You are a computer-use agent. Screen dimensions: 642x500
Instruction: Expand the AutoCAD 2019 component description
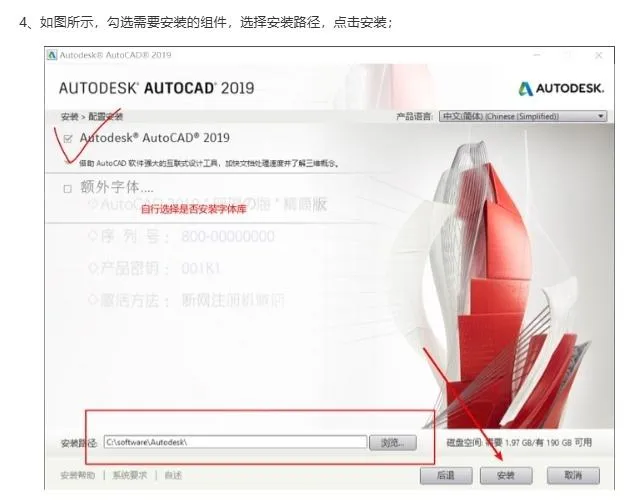pyautogui.click(x=68, y=163)
